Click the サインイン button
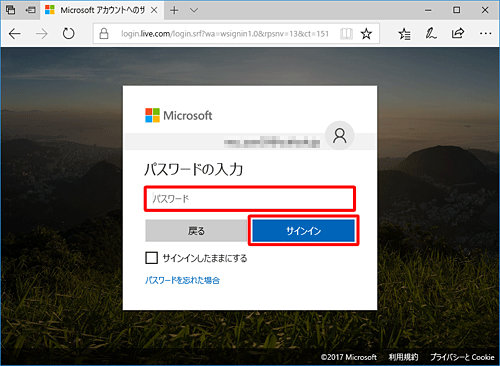 click(303, 231)
